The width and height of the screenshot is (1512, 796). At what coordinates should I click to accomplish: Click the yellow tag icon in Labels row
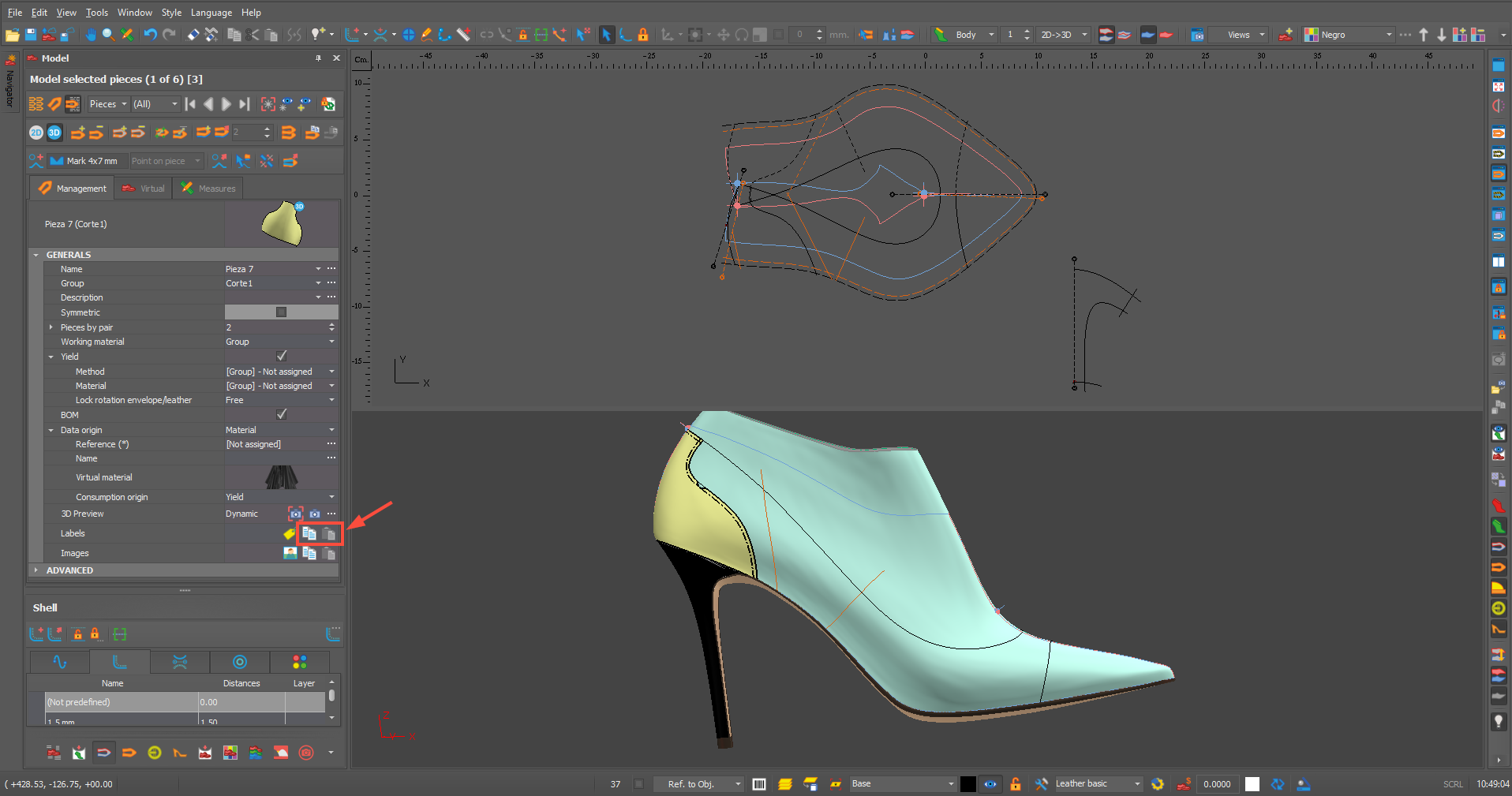[x=290, y=534]
